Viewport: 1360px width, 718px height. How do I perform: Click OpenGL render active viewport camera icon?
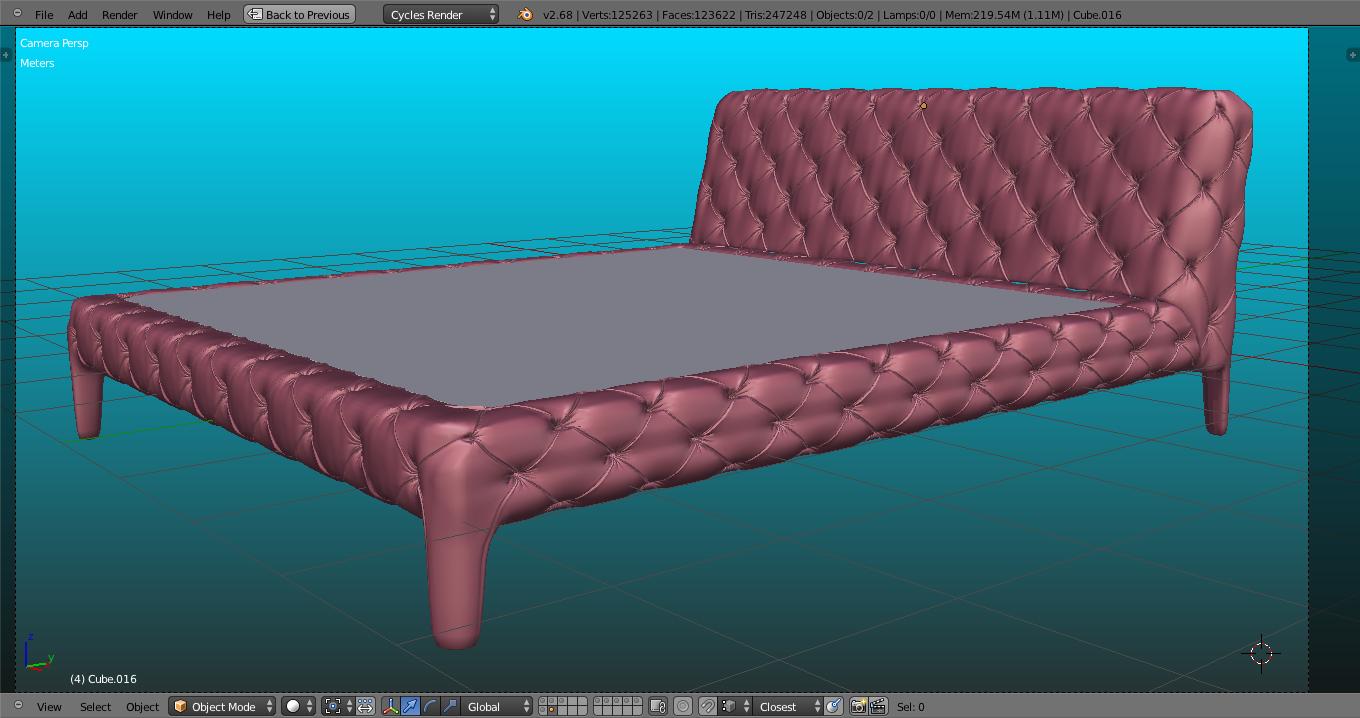click(858, 706)
